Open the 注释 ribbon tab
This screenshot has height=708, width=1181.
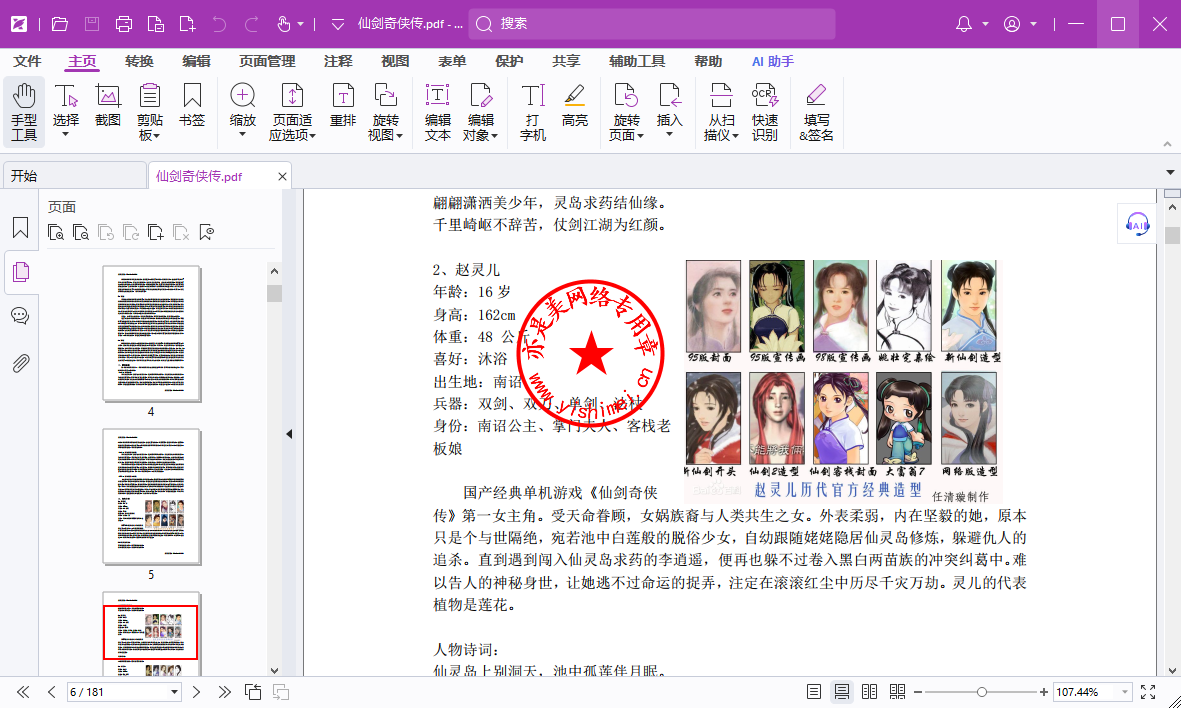coord(338,61)
